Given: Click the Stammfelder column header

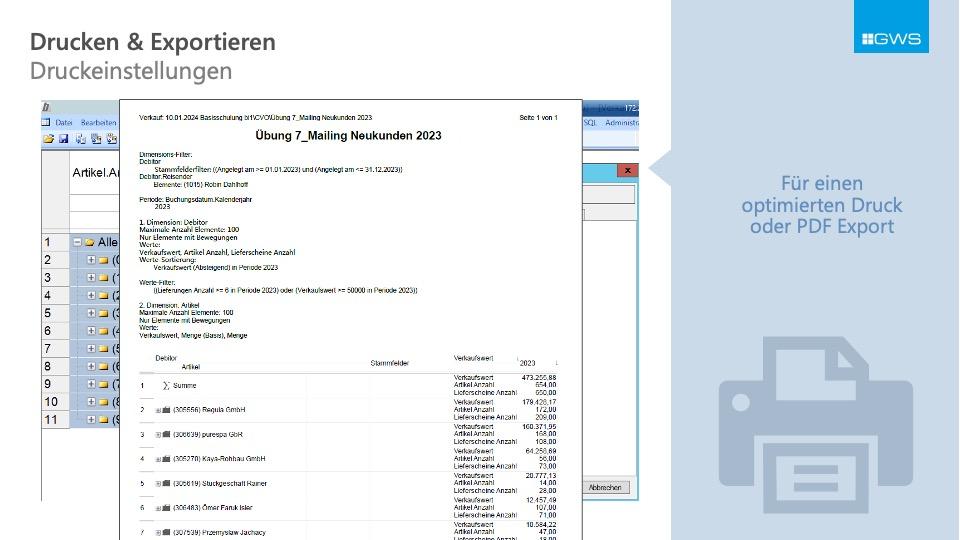Looking at the screenshot, I should pyautogui.click(x=389, y=364).
